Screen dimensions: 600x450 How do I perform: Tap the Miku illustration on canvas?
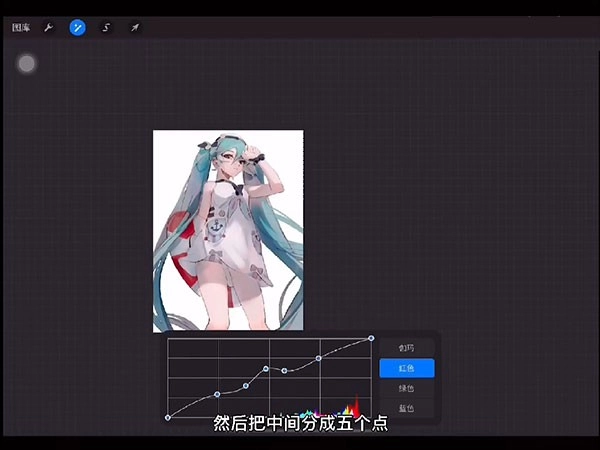coord(228,230)
